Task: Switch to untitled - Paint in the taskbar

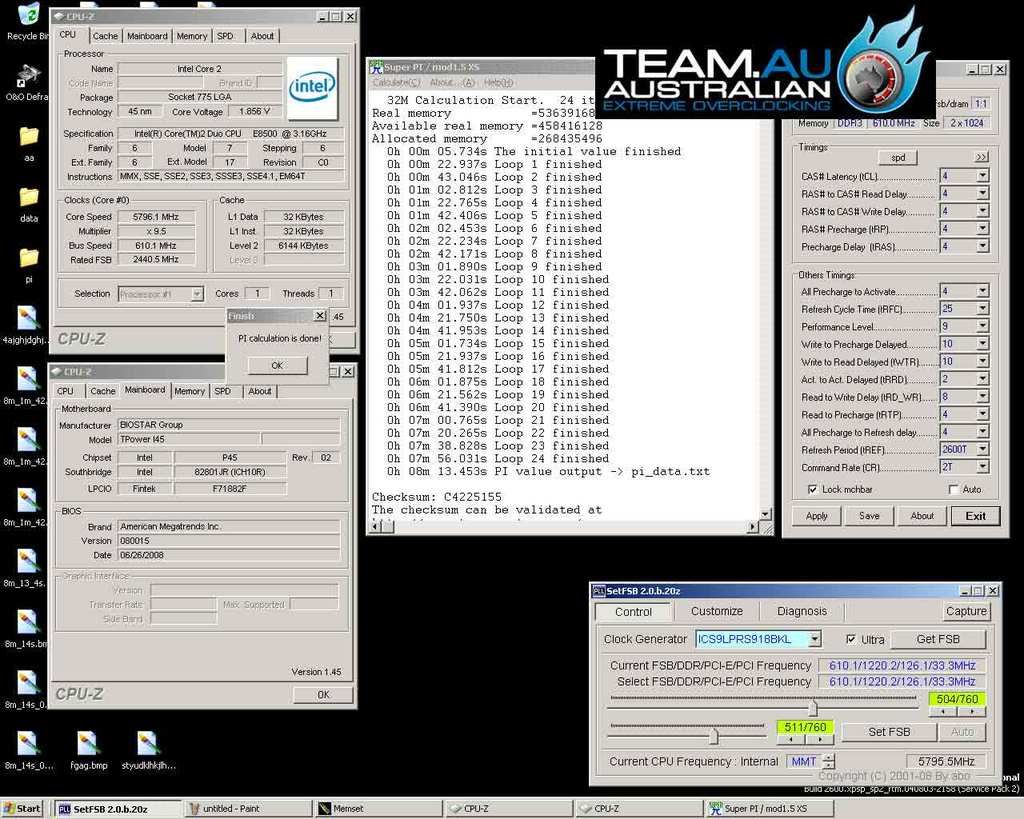Action: 247,809
